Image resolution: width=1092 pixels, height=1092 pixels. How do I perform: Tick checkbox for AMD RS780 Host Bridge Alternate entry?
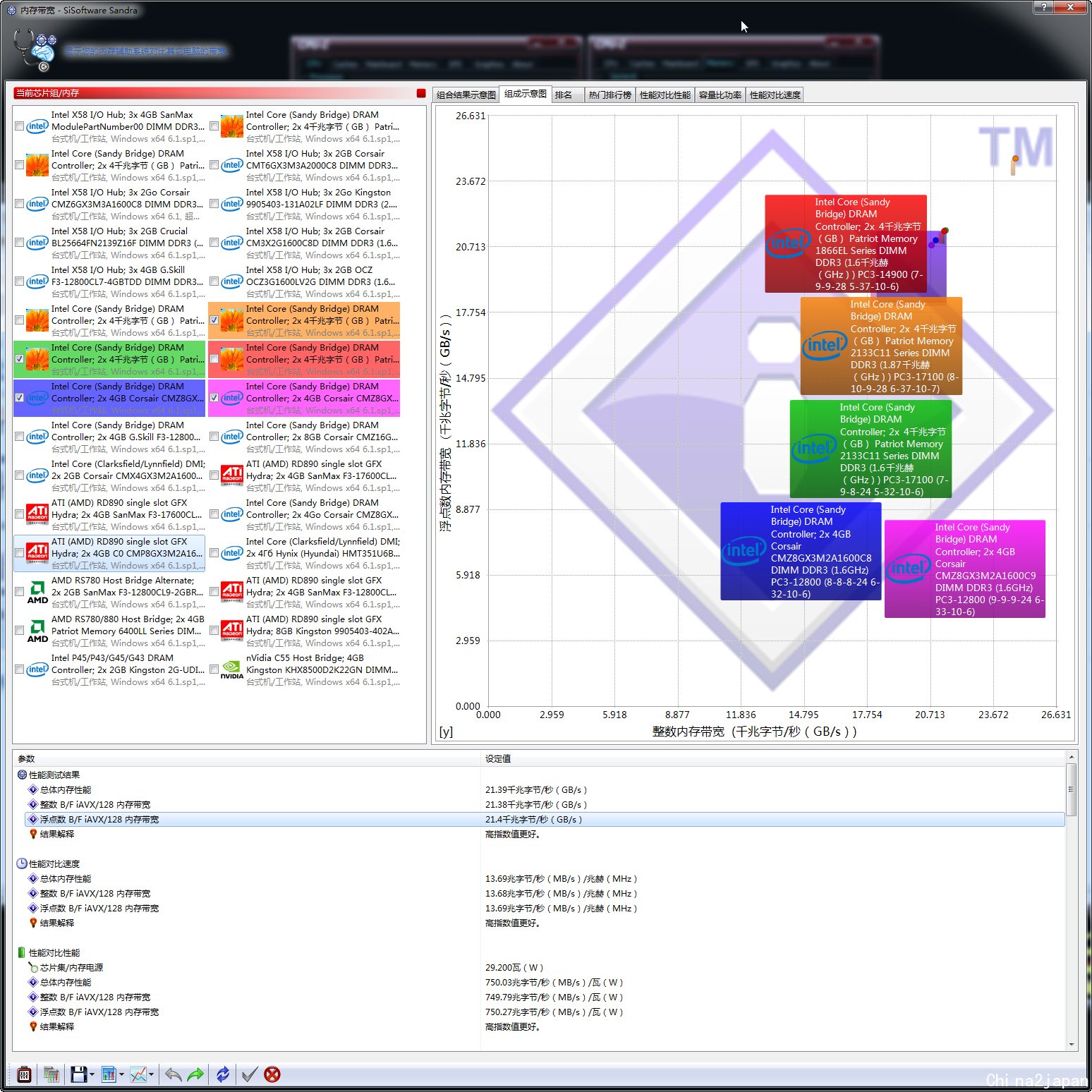[x=20, y=592]
